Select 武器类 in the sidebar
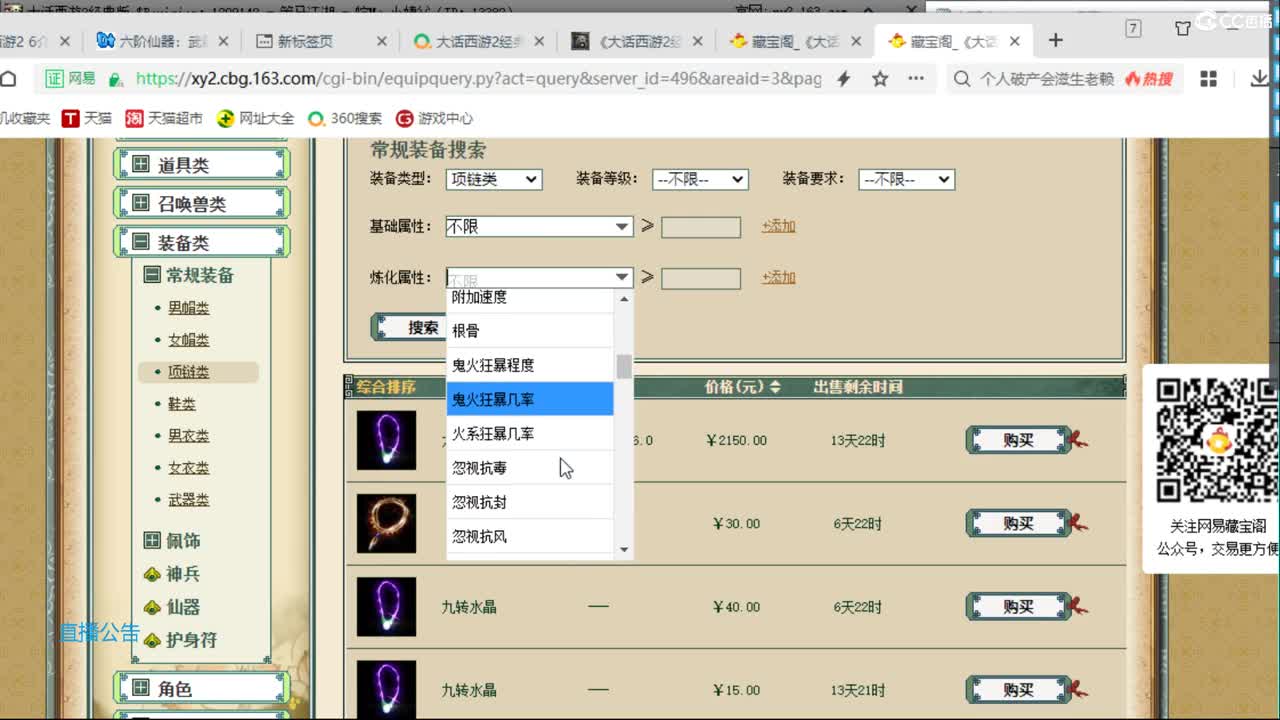Image resolution: width=1280 pixels, height=720 pixels. (x=188, y=500)
